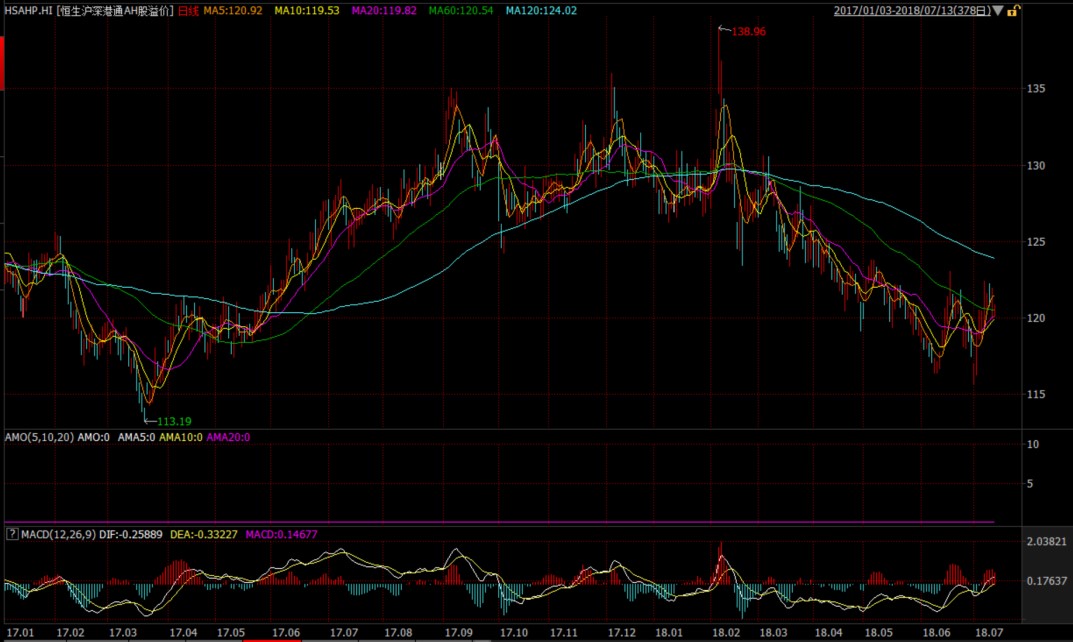
Task: Select the MA120:124.02 indicator label
Action: tap(541, 10)
